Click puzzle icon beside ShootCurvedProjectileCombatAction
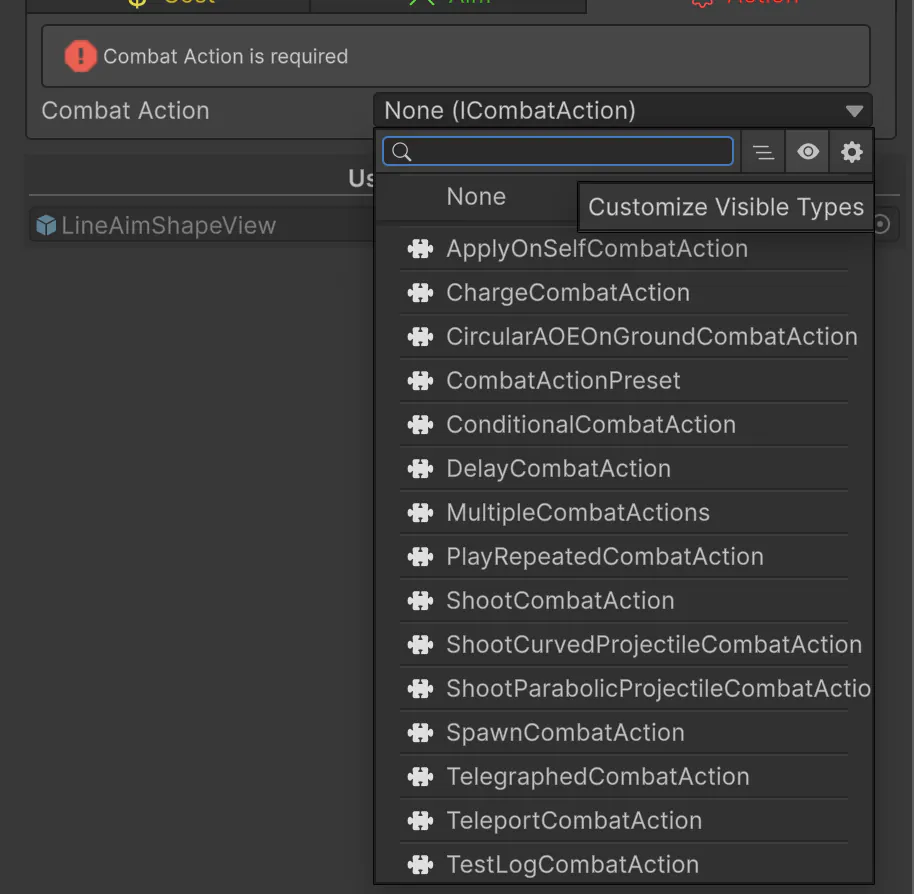 pos(420,645)
